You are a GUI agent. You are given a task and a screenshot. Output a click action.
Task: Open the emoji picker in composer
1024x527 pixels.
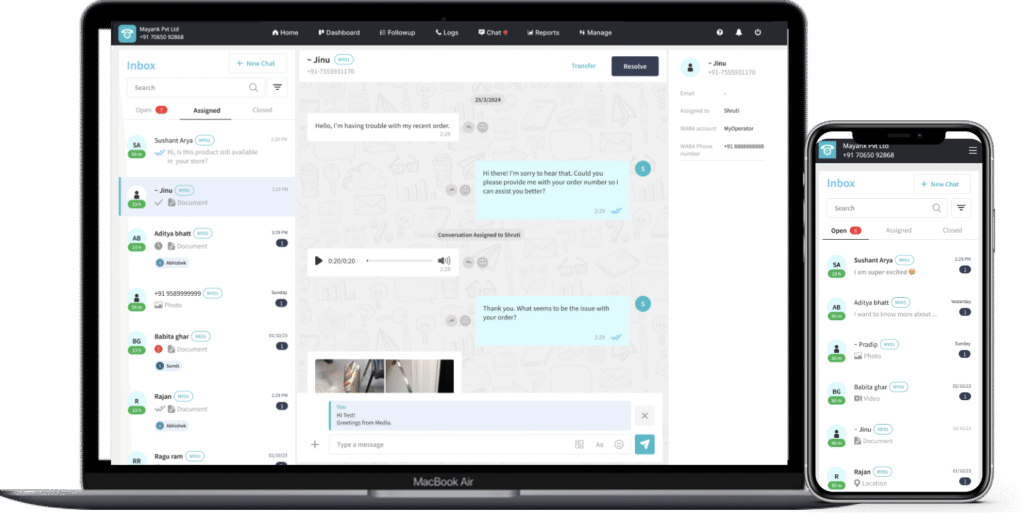pos(619,445)
